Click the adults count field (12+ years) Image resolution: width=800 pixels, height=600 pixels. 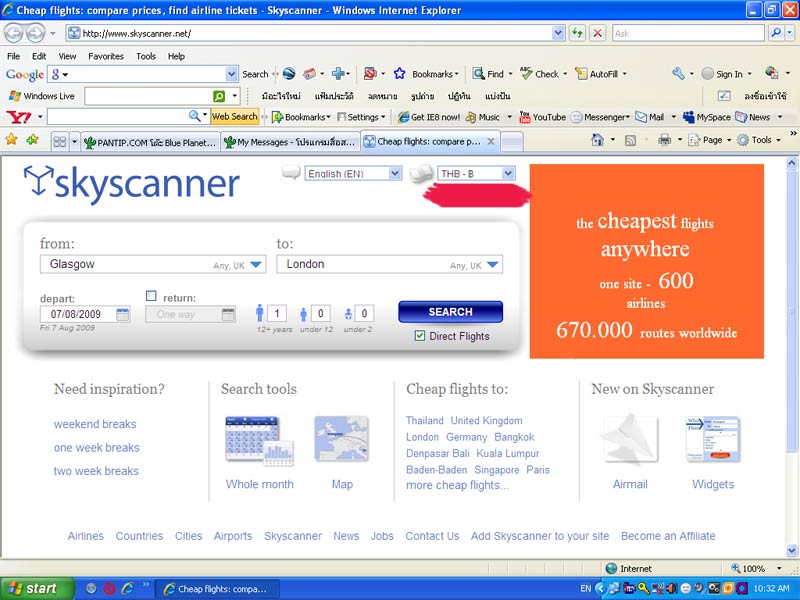[277, 313]
